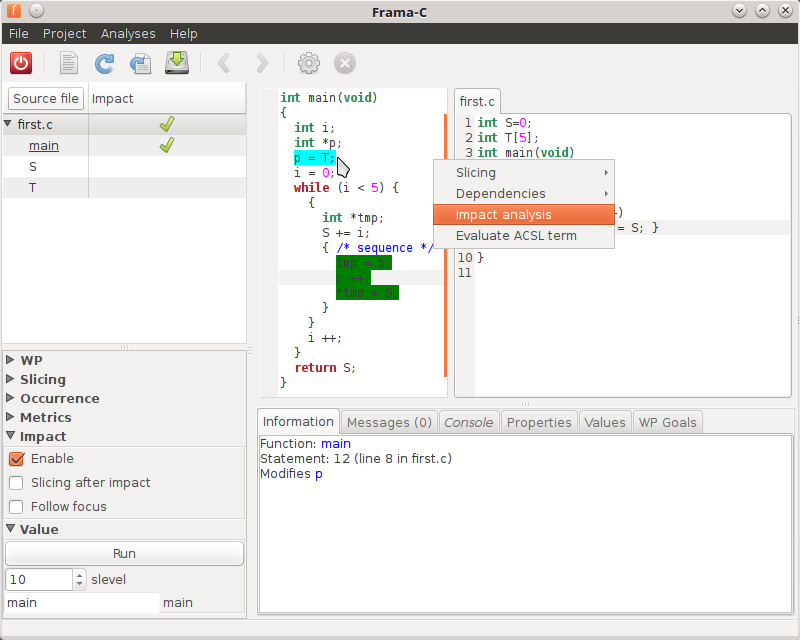Click the Frama-C orange window icon
Screen dimensions: 800x640
pyautogui.click(x=14, y=10)
